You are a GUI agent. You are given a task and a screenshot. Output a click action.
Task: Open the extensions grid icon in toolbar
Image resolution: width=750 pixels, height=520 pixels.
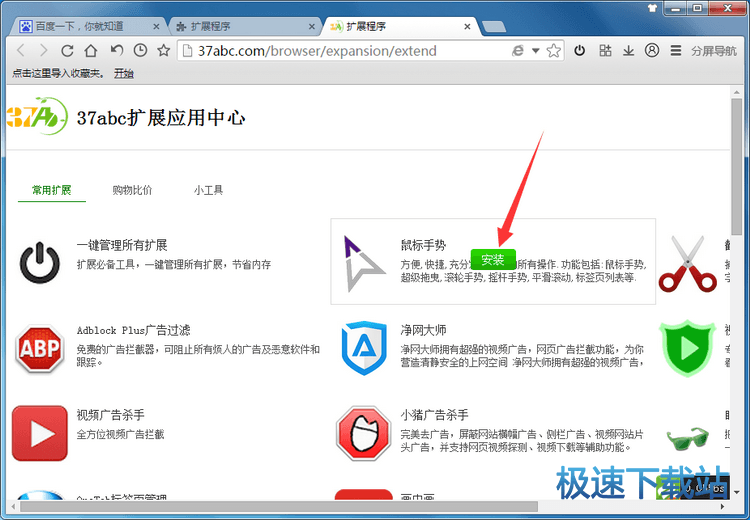click(x=605, y=50)
